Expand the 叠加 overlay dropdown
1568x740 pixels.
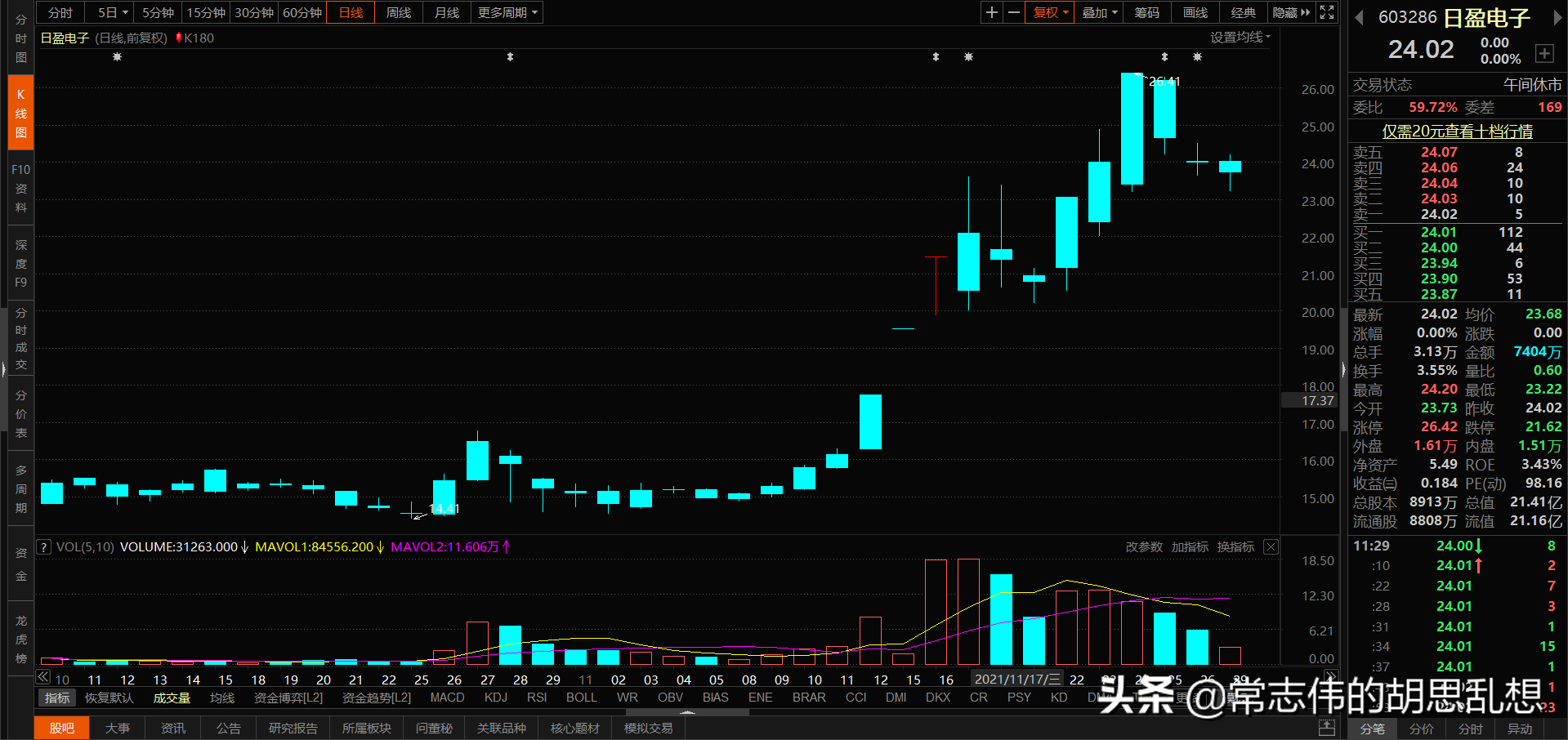coord(1097,12)
